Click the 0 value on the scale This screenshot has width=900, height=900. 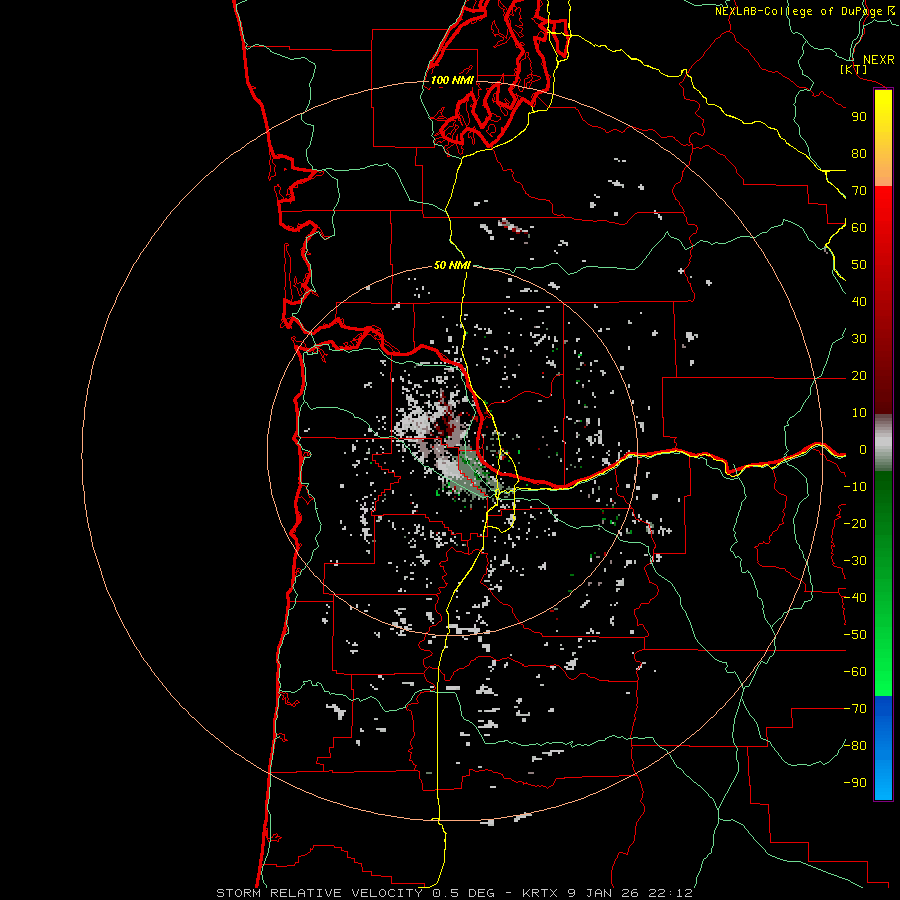[x=863, y=450]
